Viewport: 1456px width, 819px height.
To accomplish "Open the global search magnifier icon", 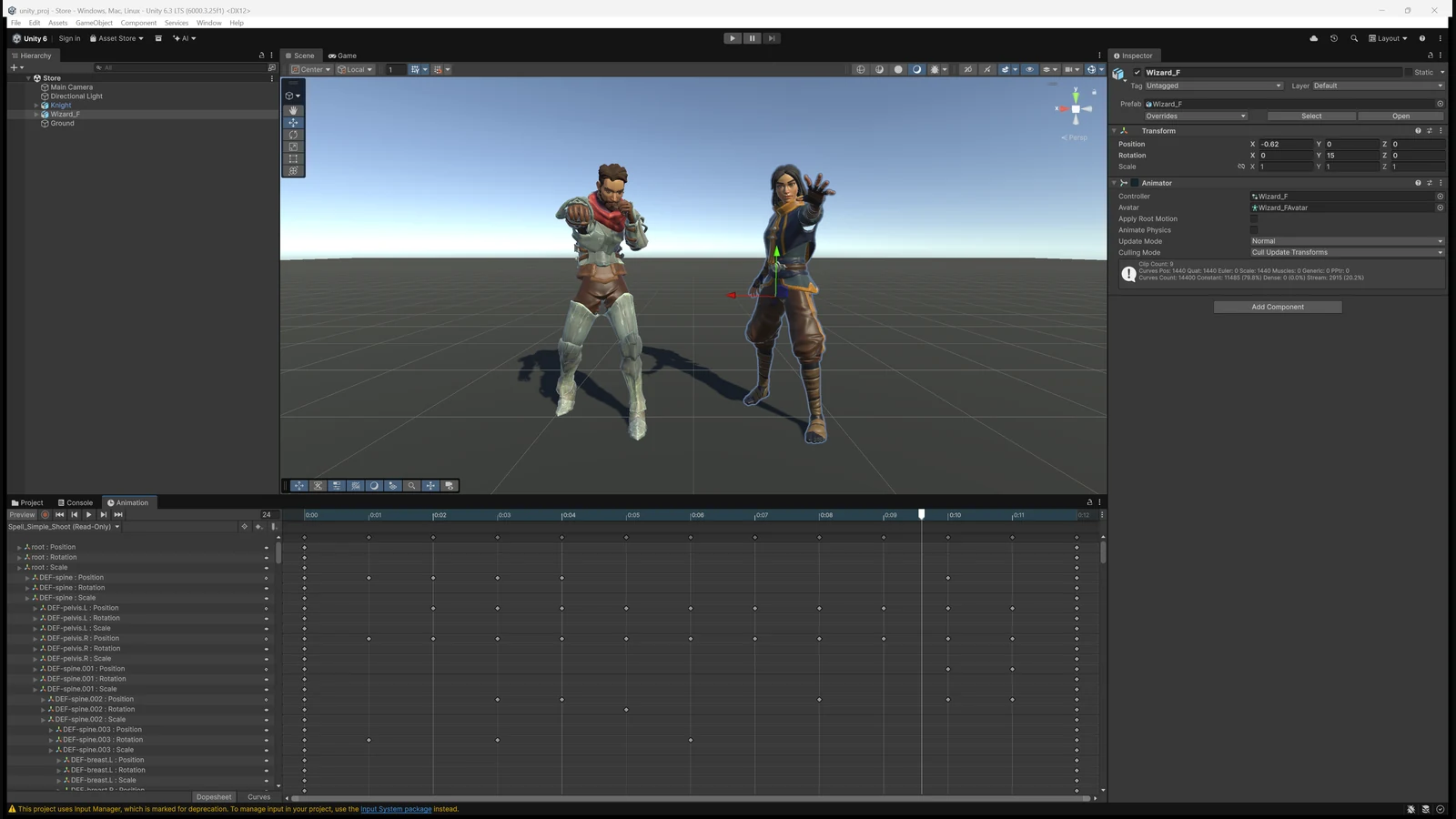I will click(1354, 38).
